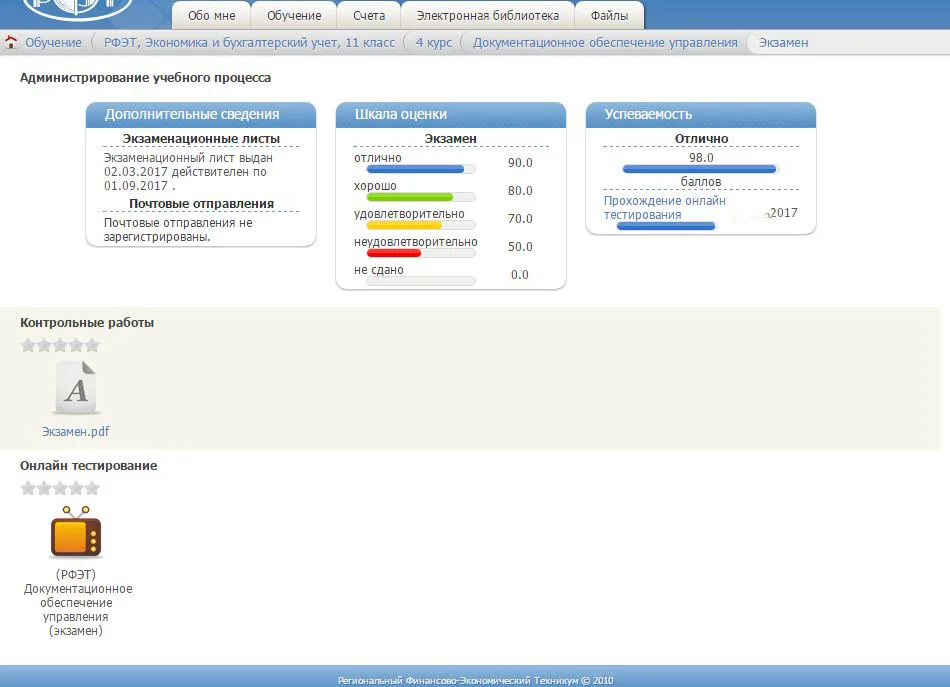Switch to the Обучение tab
The height and width of the screenshot is (687, 950).
(294, 16)
